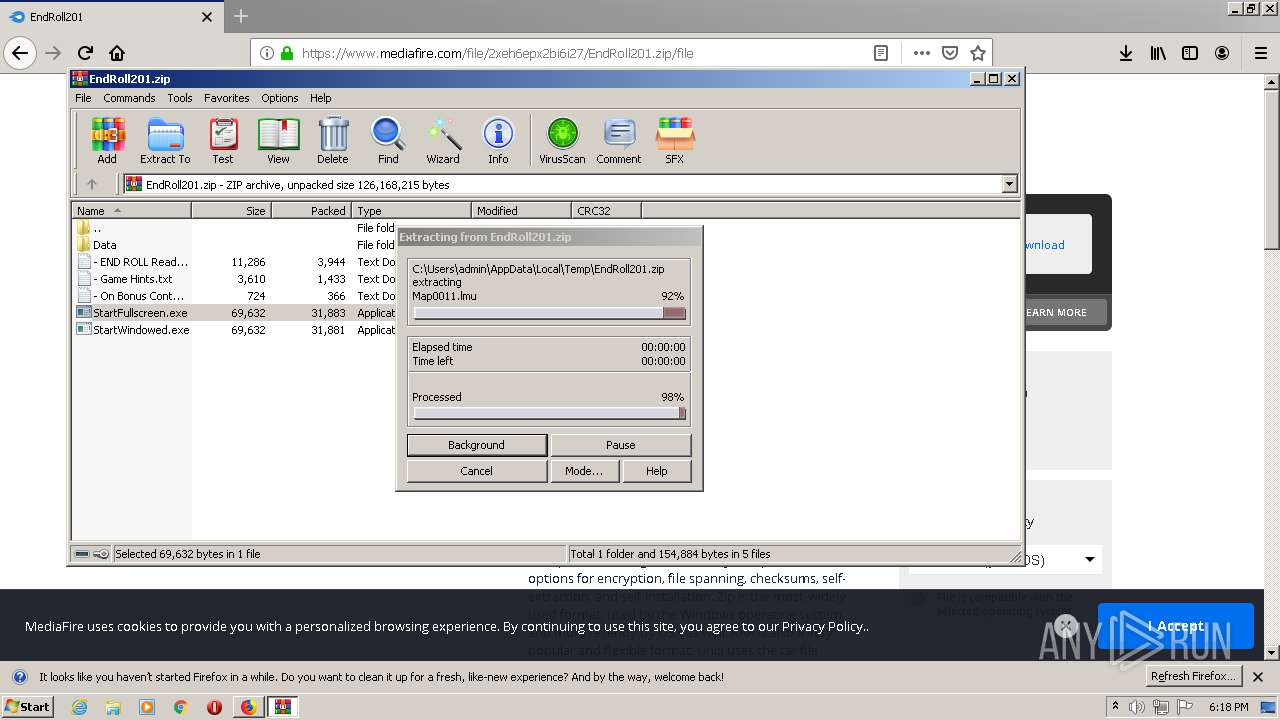
Task: Select the Data folder row
Action: (105, 245)
